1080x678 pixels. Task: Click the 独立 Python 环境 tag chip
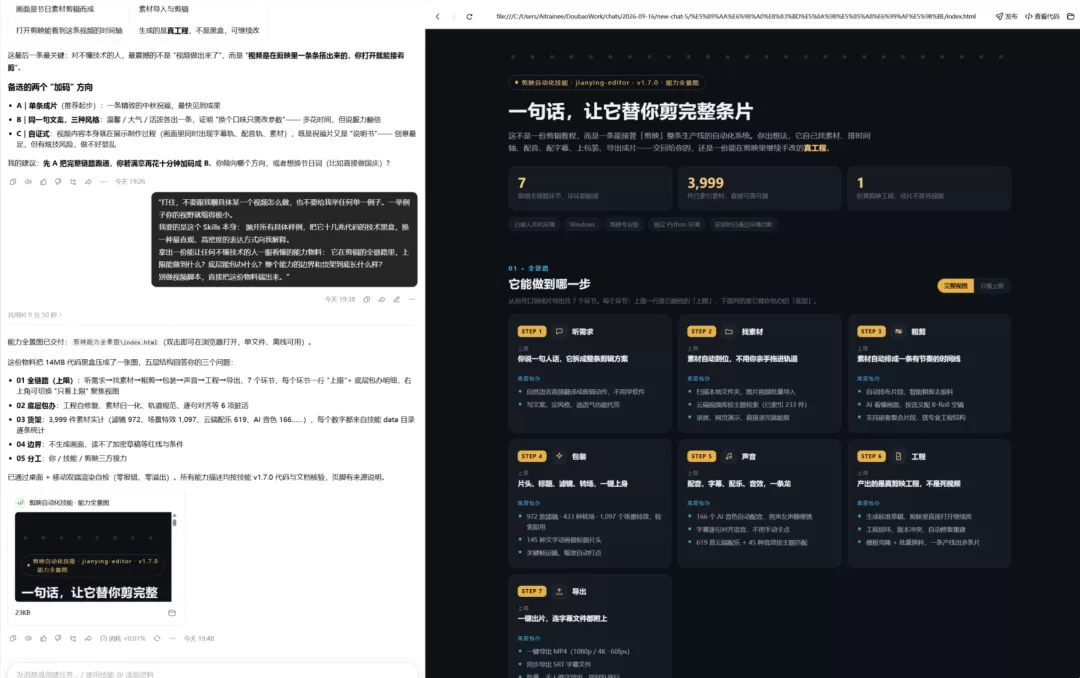676,225
